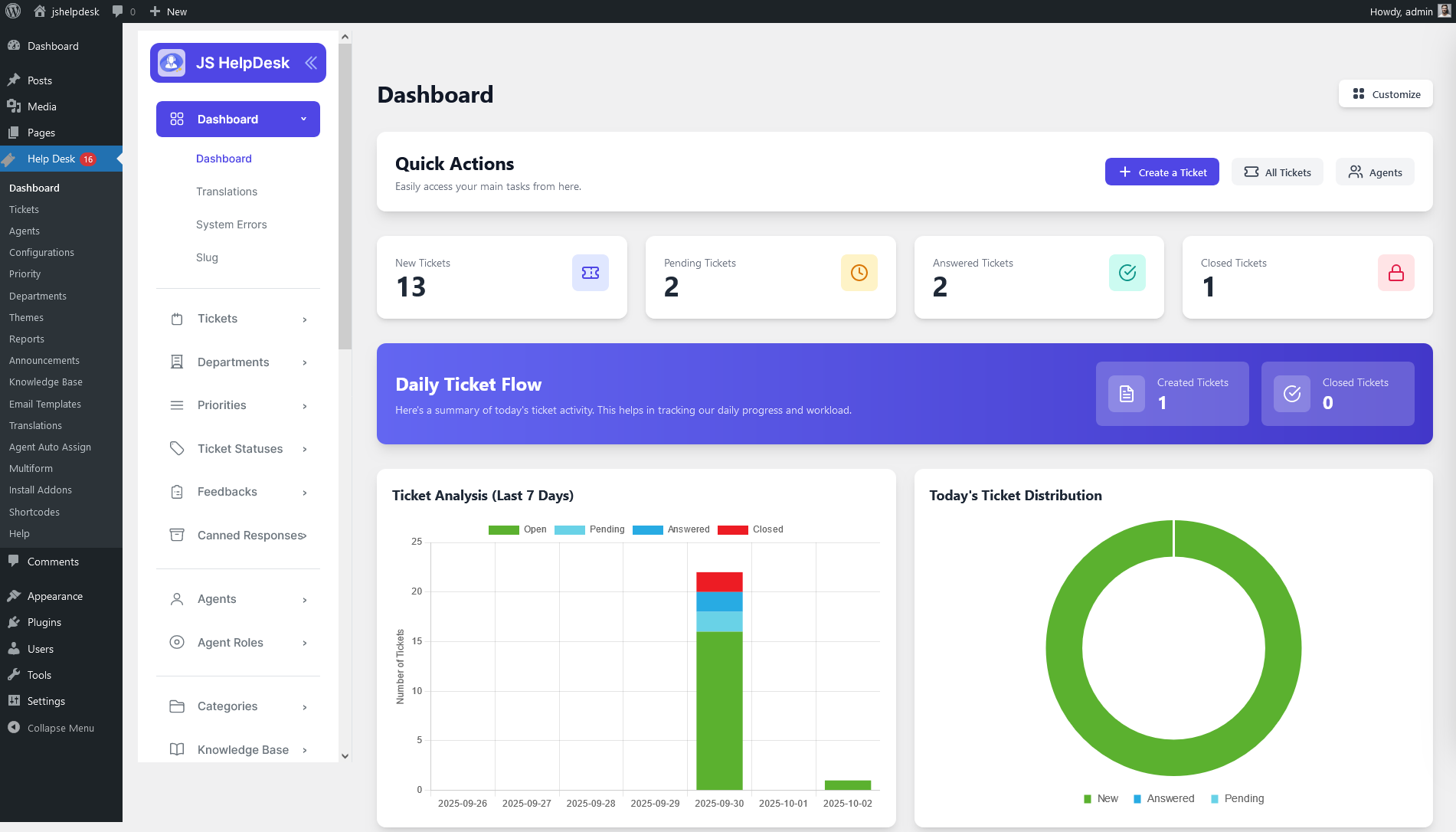Click the red Closed bar segment
Screen dimensions: 1456x832
718,581
